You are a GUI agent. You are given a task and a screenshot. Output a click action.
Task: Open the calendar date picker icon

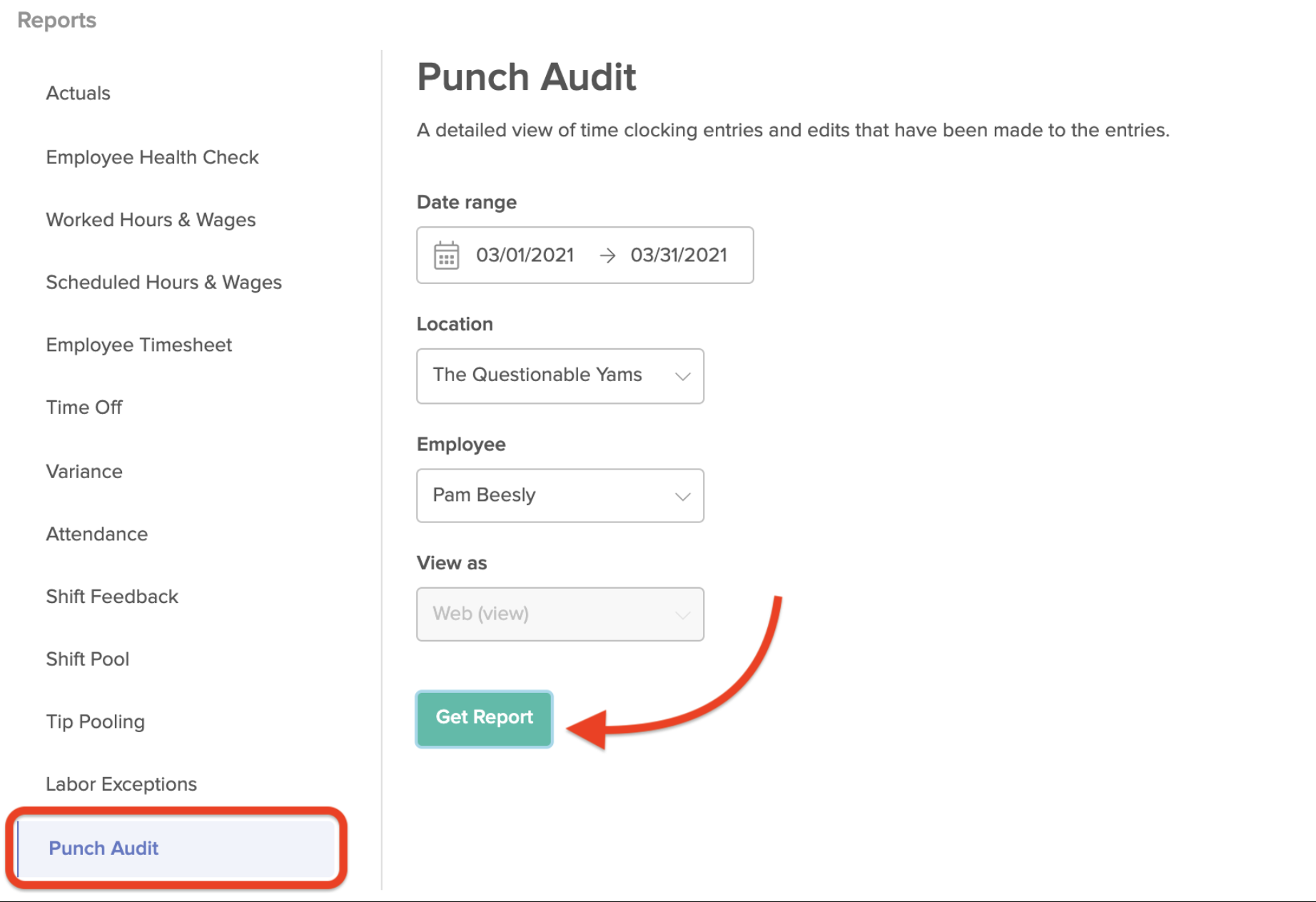(446, 255)
